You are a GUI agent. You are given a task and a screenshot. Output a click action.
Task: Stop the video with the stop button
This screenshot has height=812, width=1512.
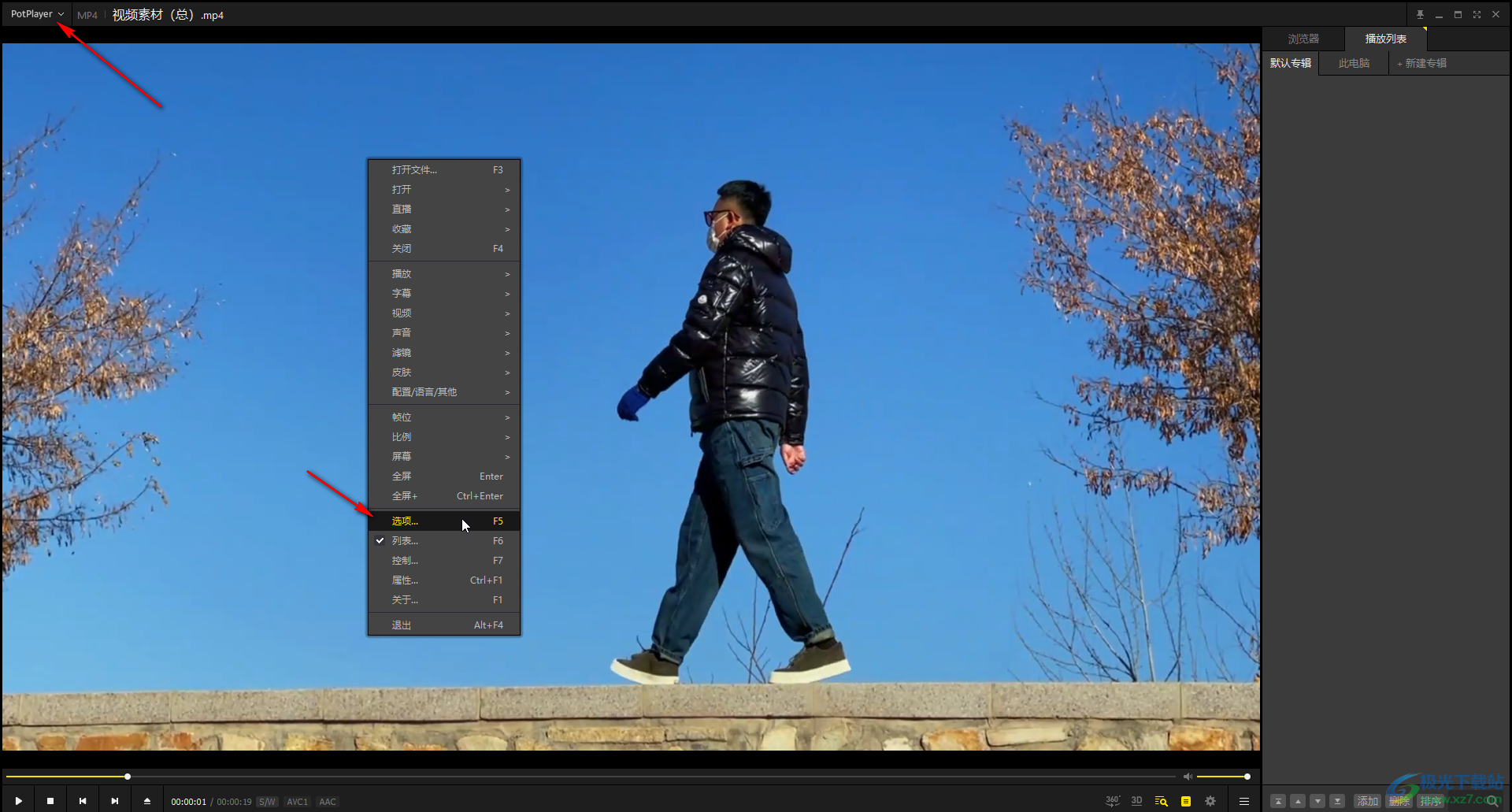click(50, 801)
